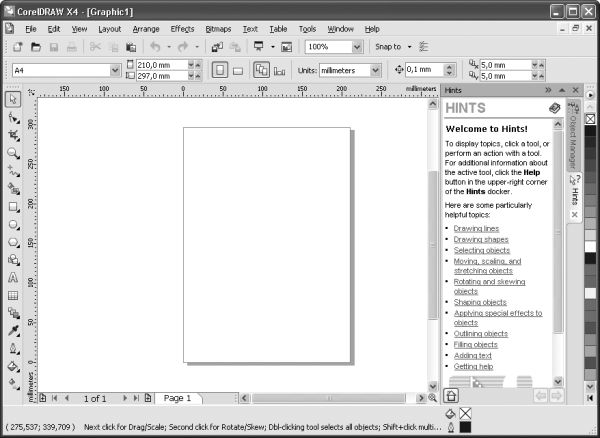600x438 pixels.
Task: Open the Drawing shapes hint link
Action: point(480,239)
